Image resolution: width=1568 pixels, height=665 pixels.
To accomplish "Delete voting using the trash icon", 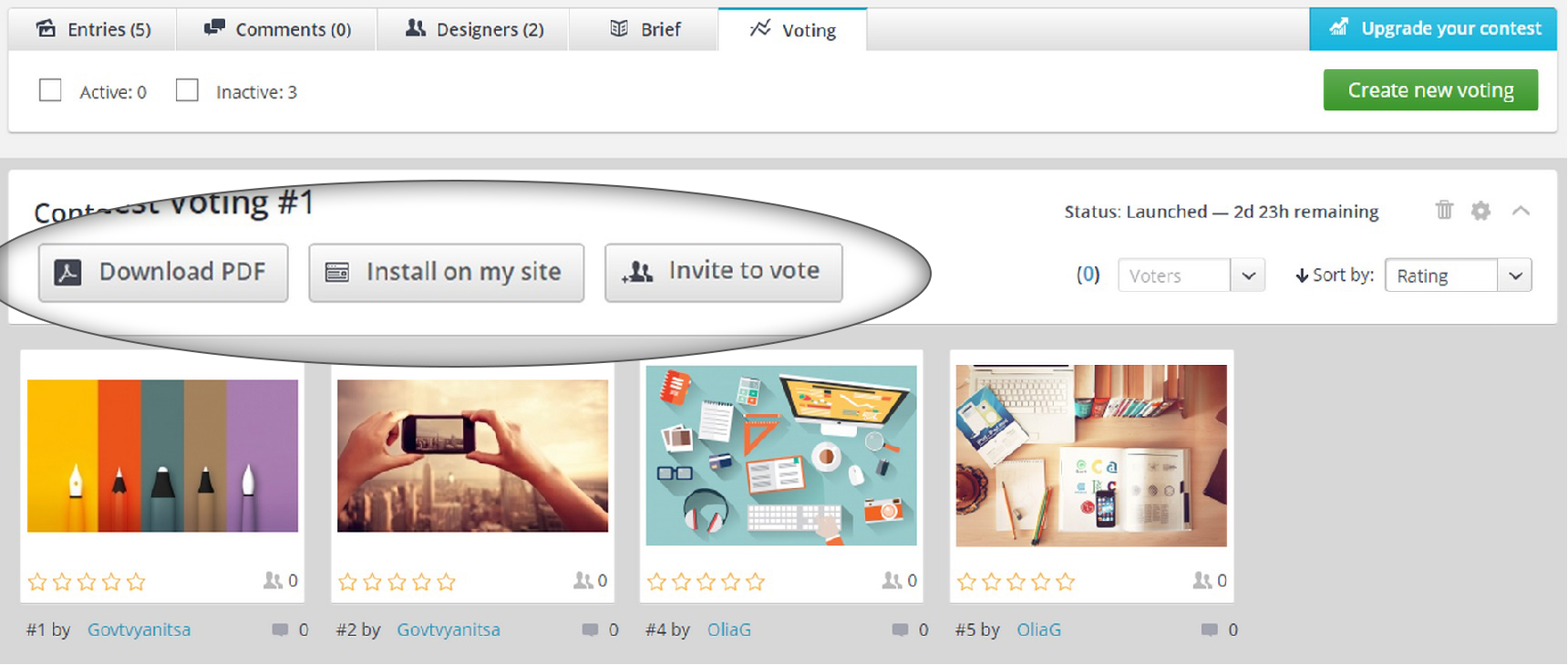I will [x=1444, y=211].
